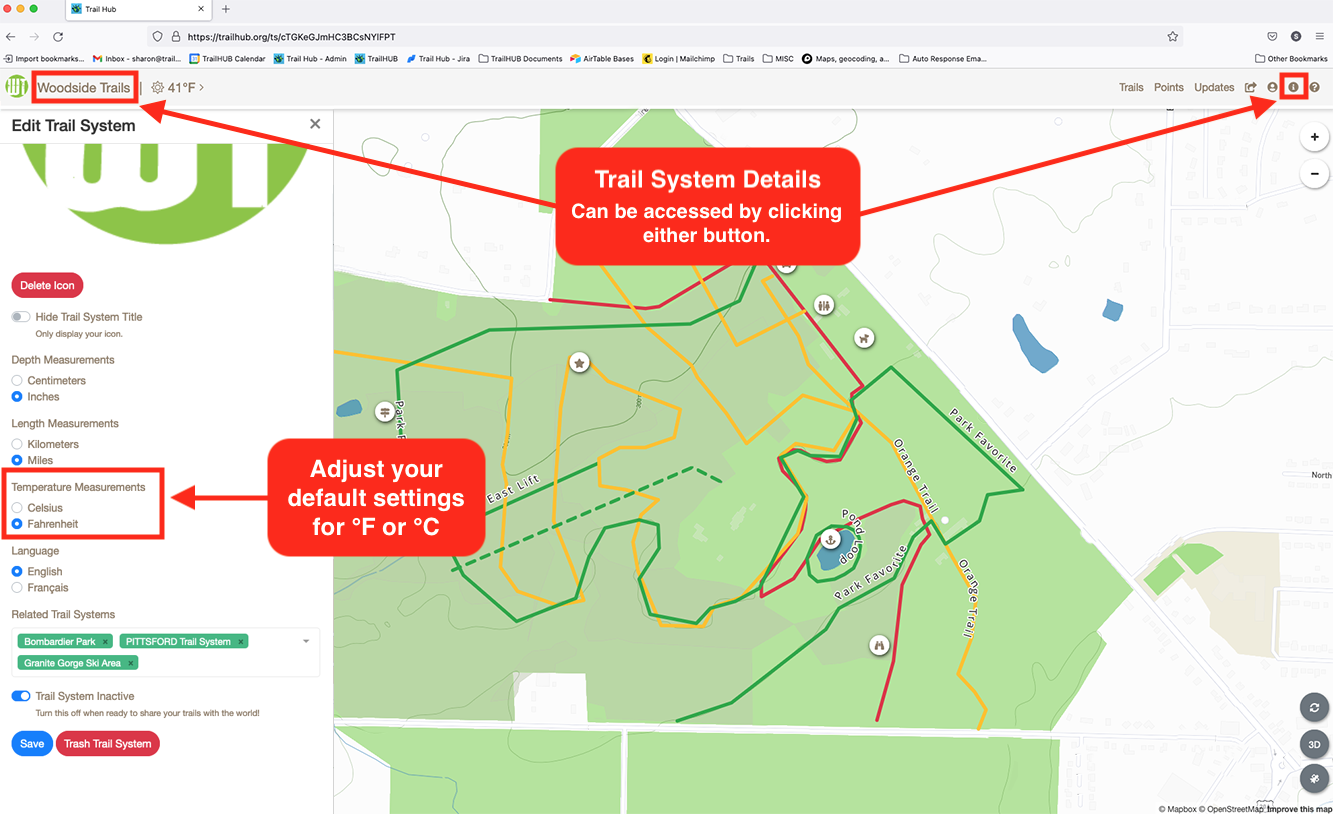Expand the 41°F weather details
This screenshot has width=1333, height=814.
178,88
